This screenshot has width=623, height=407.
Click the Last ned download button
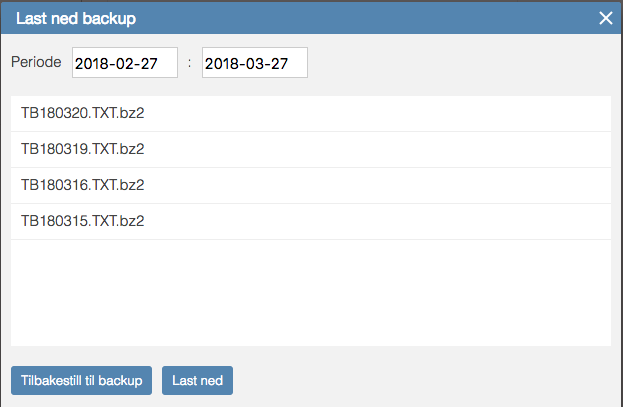[x=197, y=380]
